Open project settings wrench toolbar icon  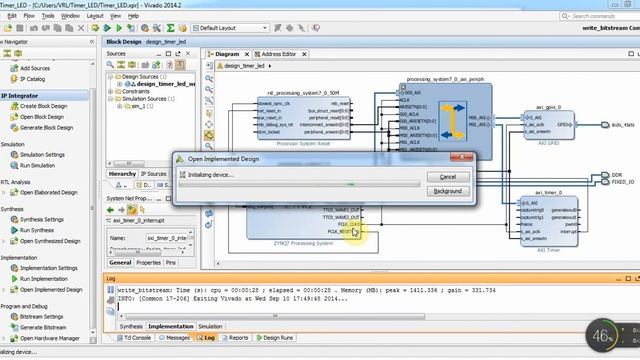pos(157,28)
